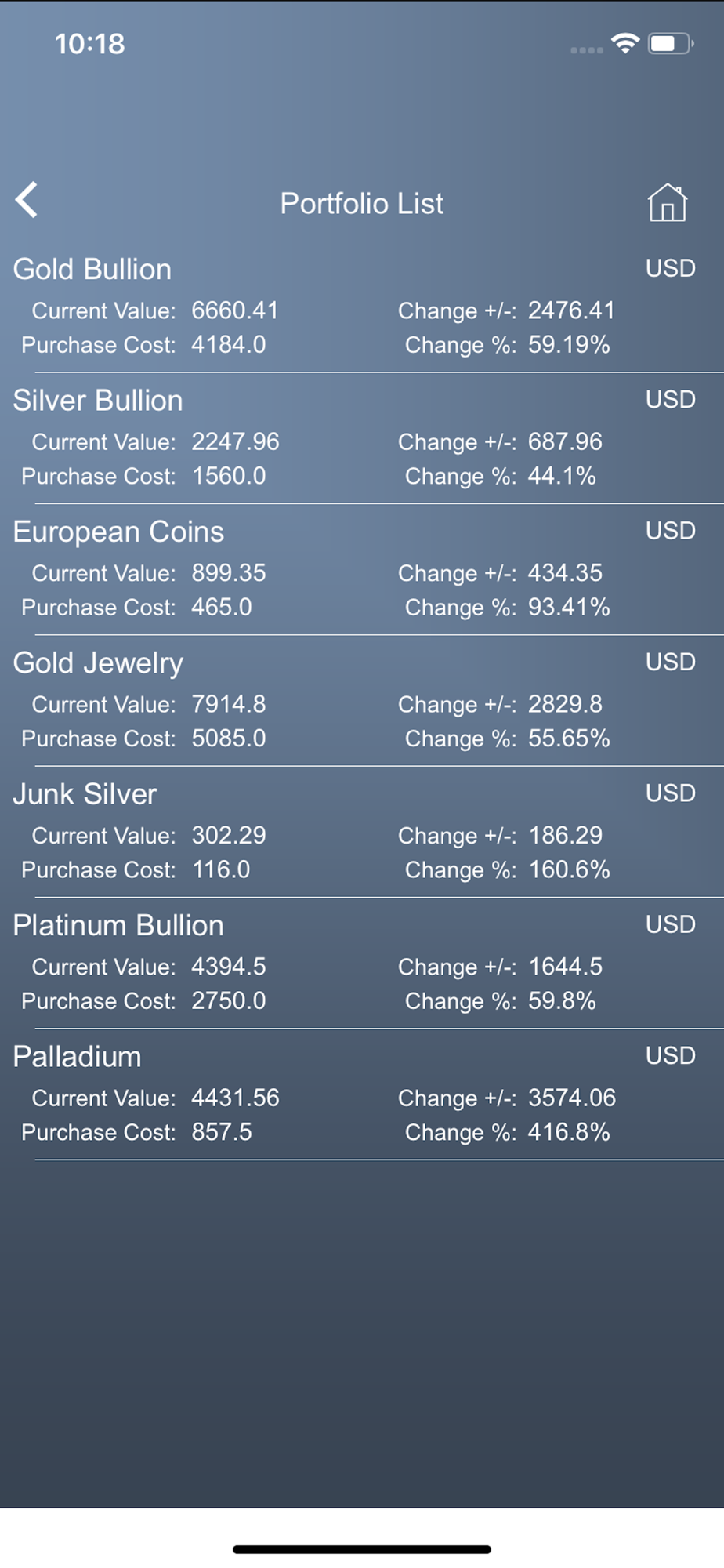Tap the Portfolio List title
Screen dimensions: 724x1568
[362, 204]
